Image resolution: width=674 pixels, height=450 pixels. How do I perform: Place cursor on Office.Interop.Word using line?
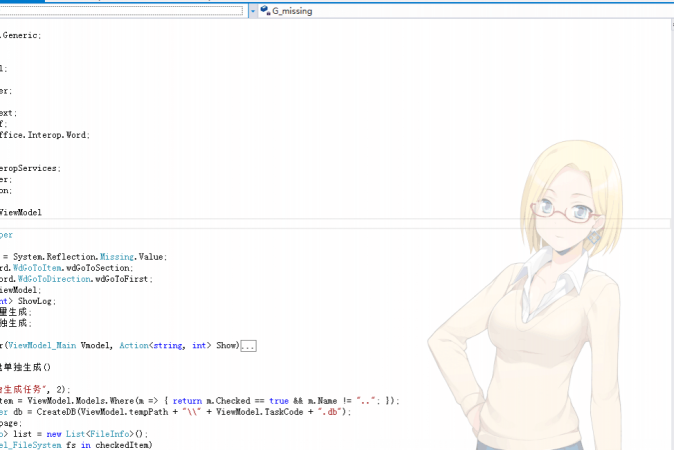tap(45, 135)
